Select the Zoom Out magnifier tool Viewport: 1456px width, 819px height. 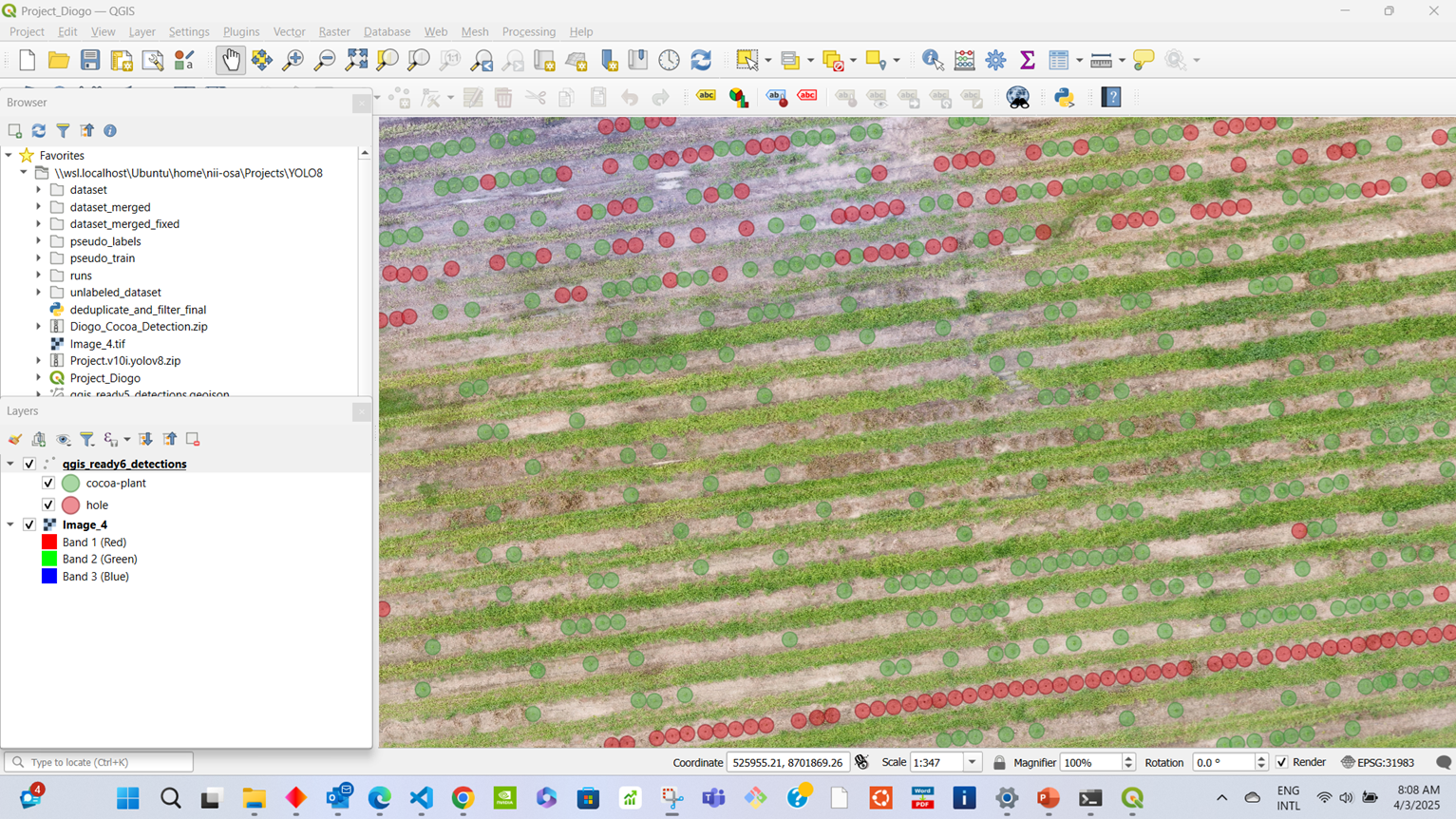tap(325, 60)
